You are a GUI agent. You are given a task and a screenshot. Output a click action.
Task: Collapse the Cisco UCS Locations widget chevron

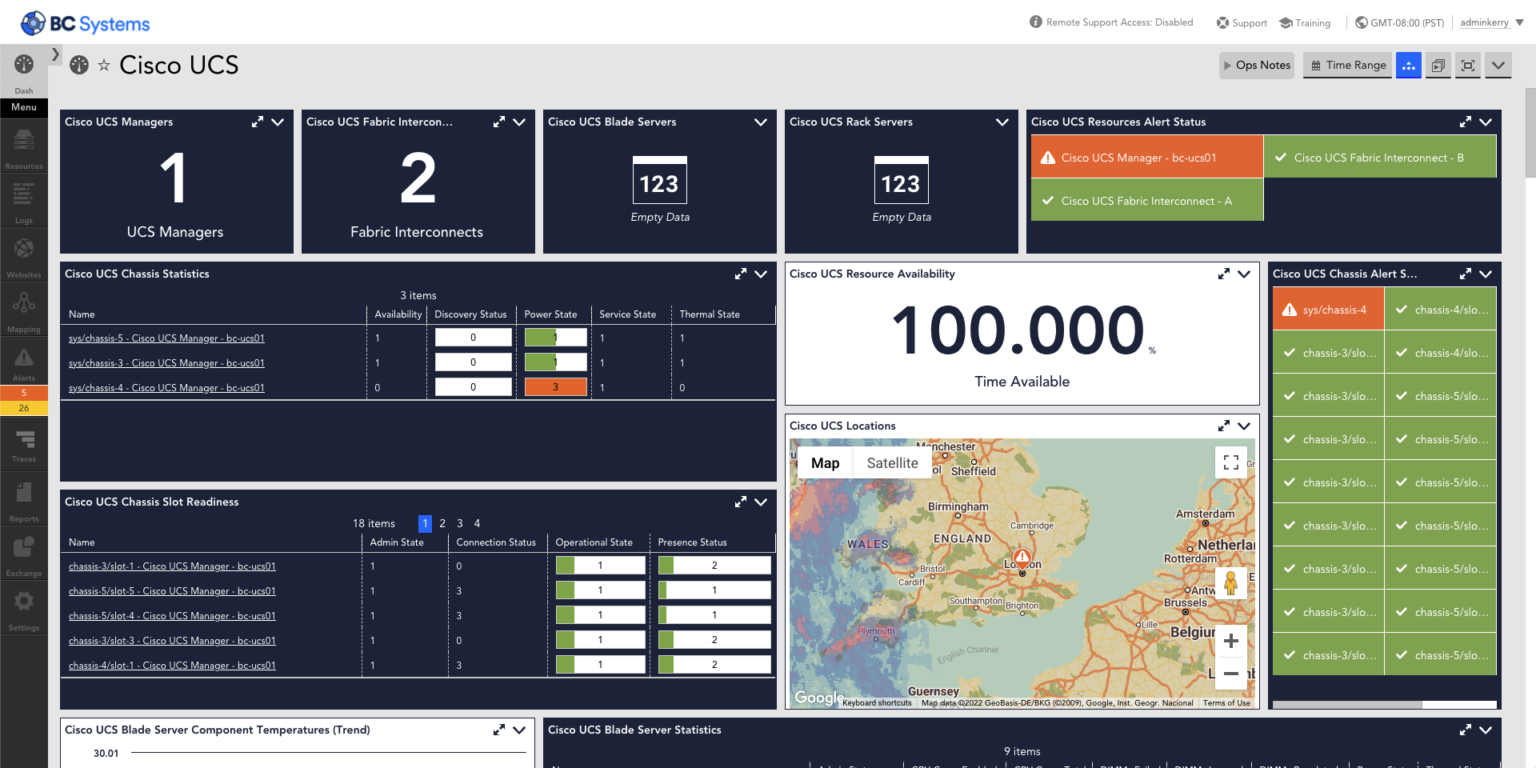pos(1244,425)
